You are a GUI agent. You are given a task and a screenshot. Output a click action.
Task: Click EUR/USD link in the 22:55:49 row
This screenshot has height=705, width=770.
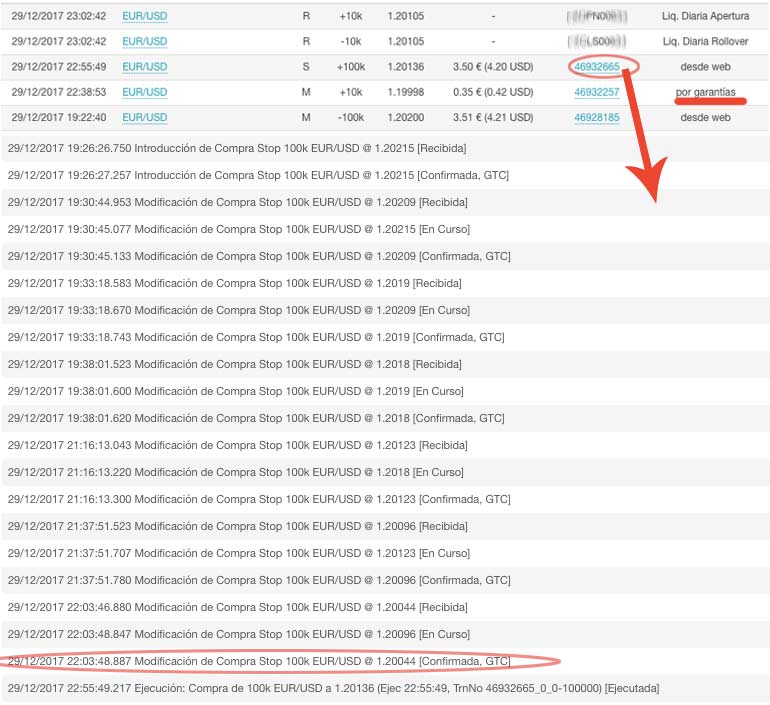[145, 67]
